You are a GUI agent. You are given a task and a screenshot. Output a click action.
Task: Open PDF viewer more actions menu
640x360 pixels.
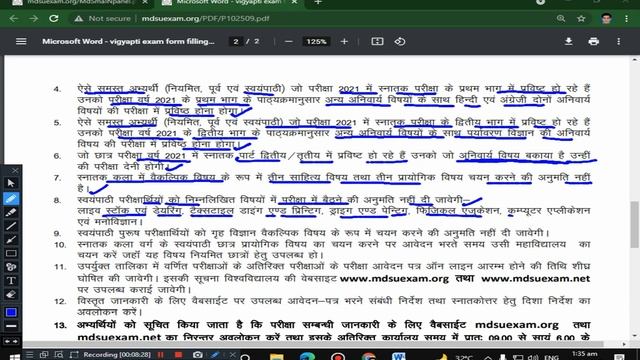point(619,42)
